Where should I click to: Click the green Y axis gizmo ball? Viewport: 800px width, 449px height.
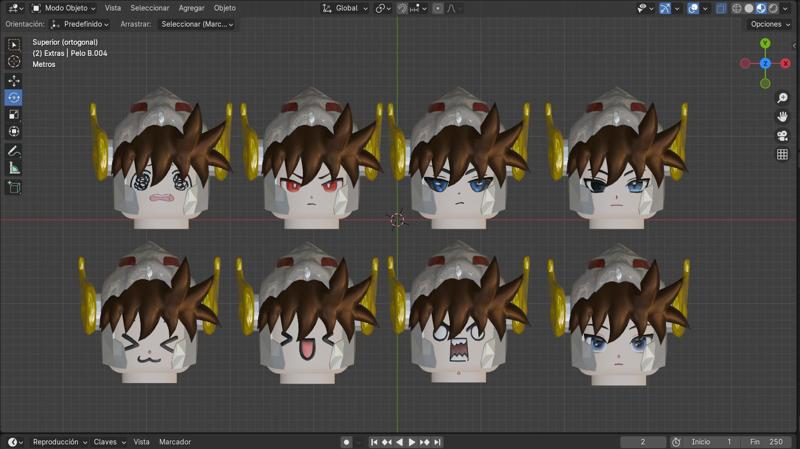tap(765, 43)
